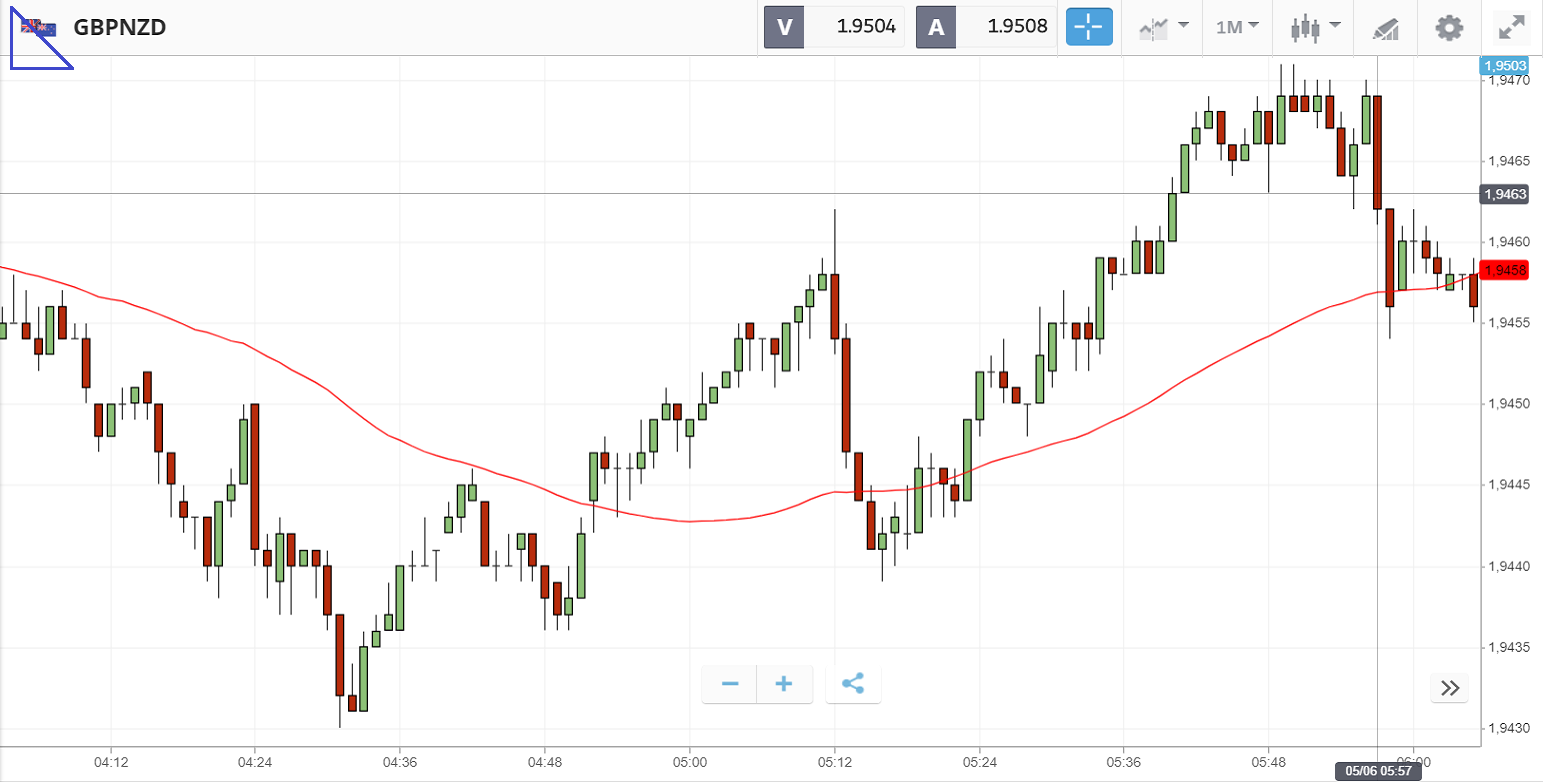Open chart settings gear
Image resolution: width=1543 pixels, height=782 pixels.
point(1449,27)
